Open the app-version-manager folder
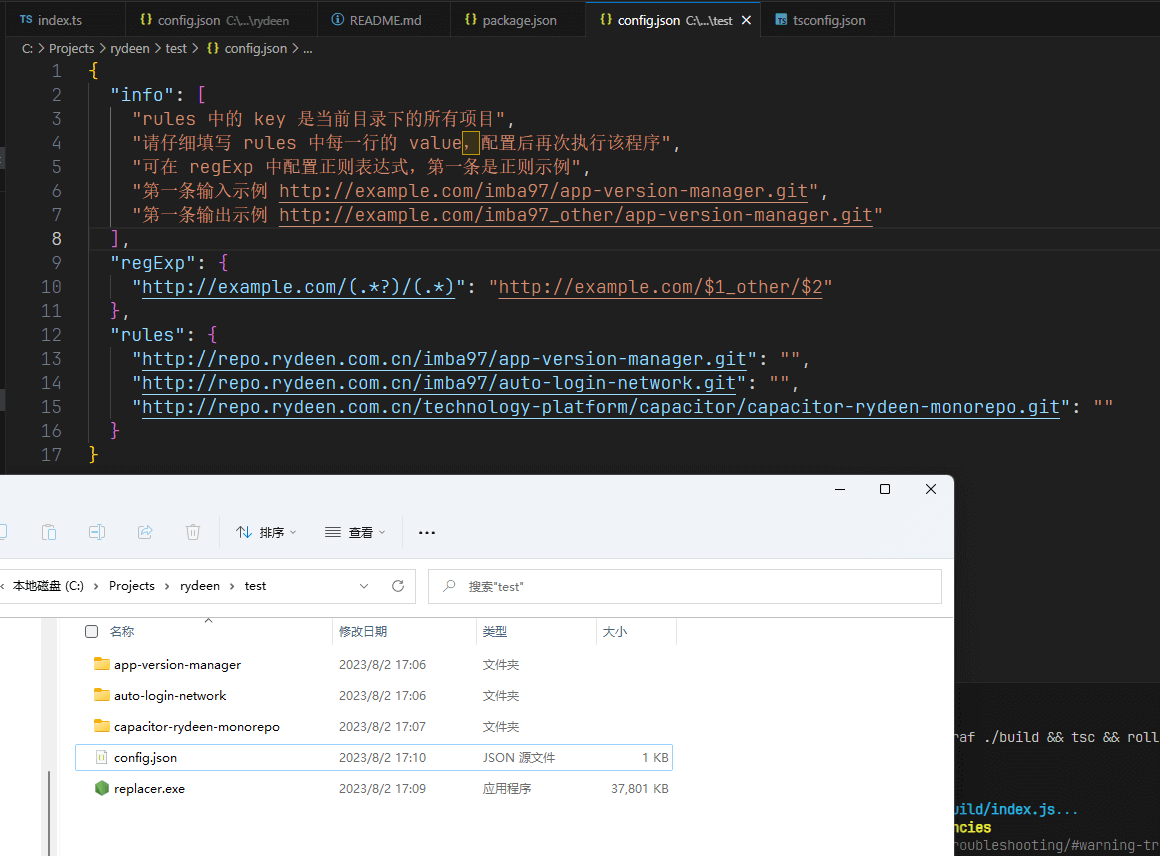 click(177, 664)
